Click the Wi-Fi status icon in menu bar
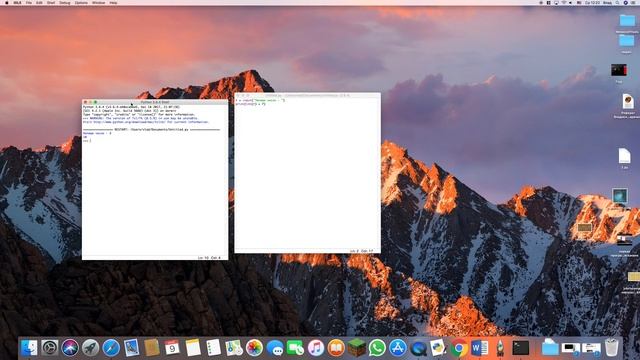 coord(564,2)
